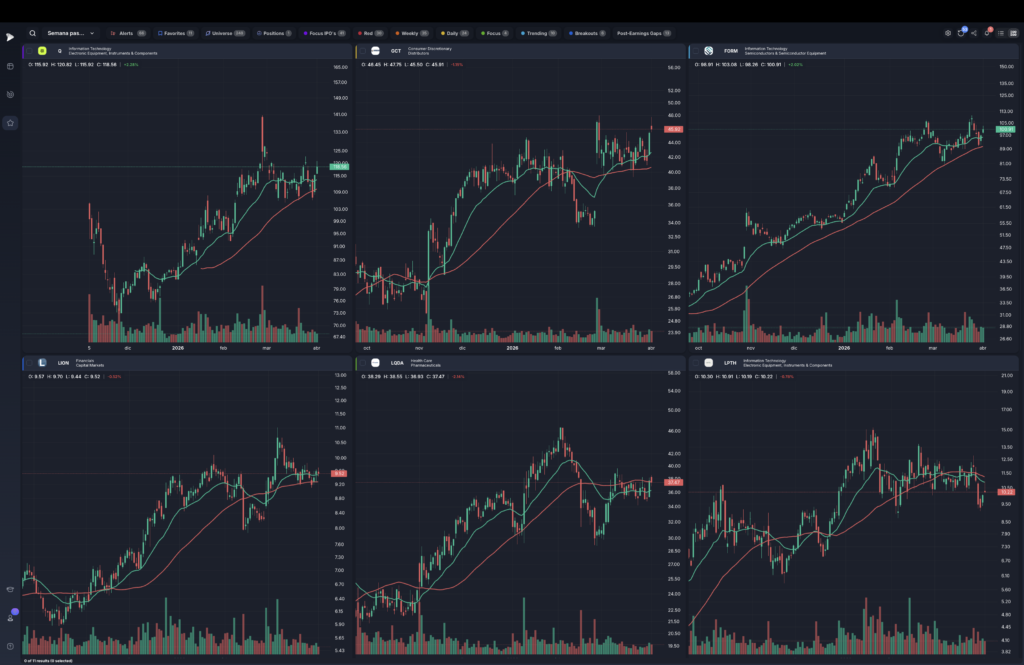Switch to list view layout icon
This screenshot has width=1024, height=665.
pyautogui.click(x=1000, y=33)
